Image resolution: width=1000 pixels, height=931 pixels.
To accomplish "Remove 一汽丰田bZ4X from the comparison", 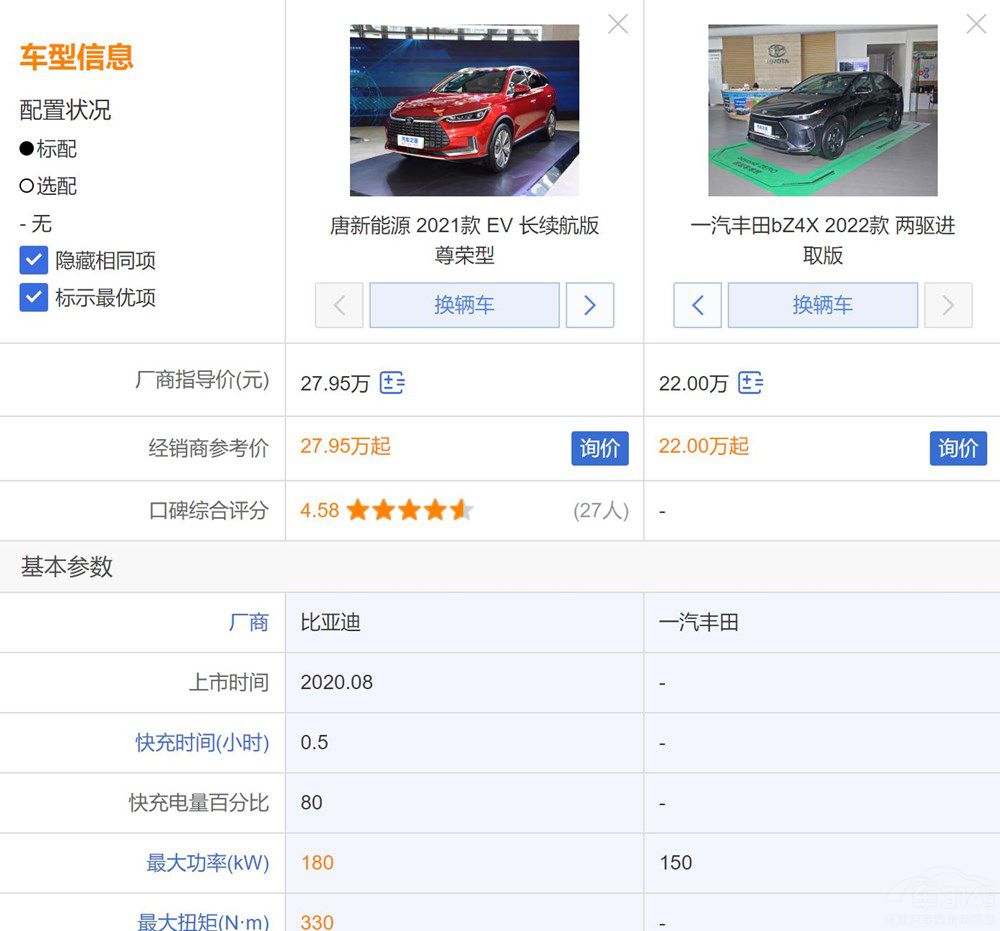I will (x=976, y=23).
